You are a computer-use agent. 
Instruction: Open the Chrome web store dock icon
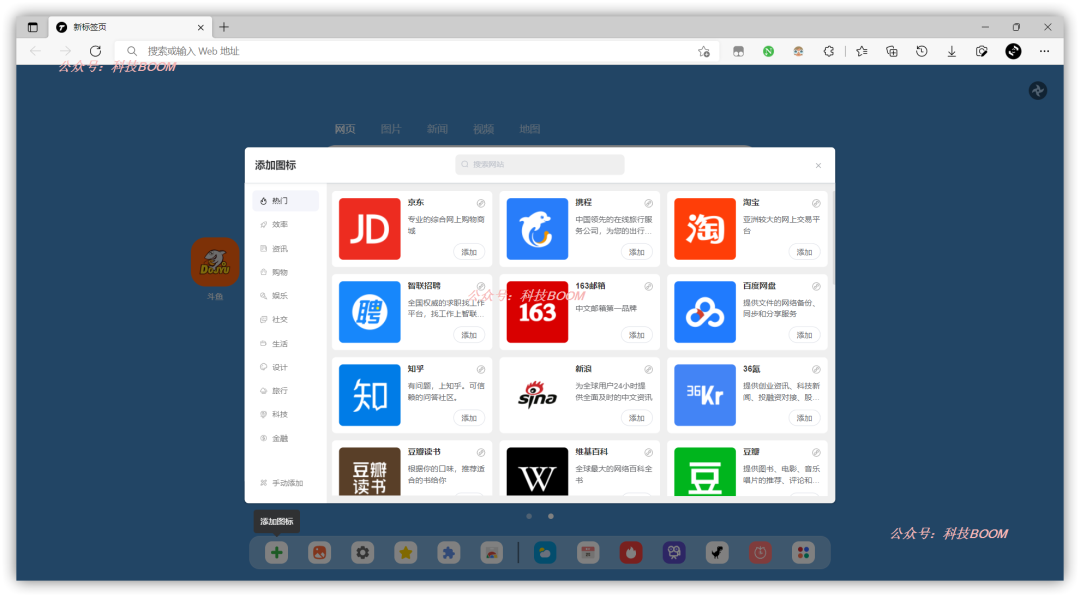(492, 552)
